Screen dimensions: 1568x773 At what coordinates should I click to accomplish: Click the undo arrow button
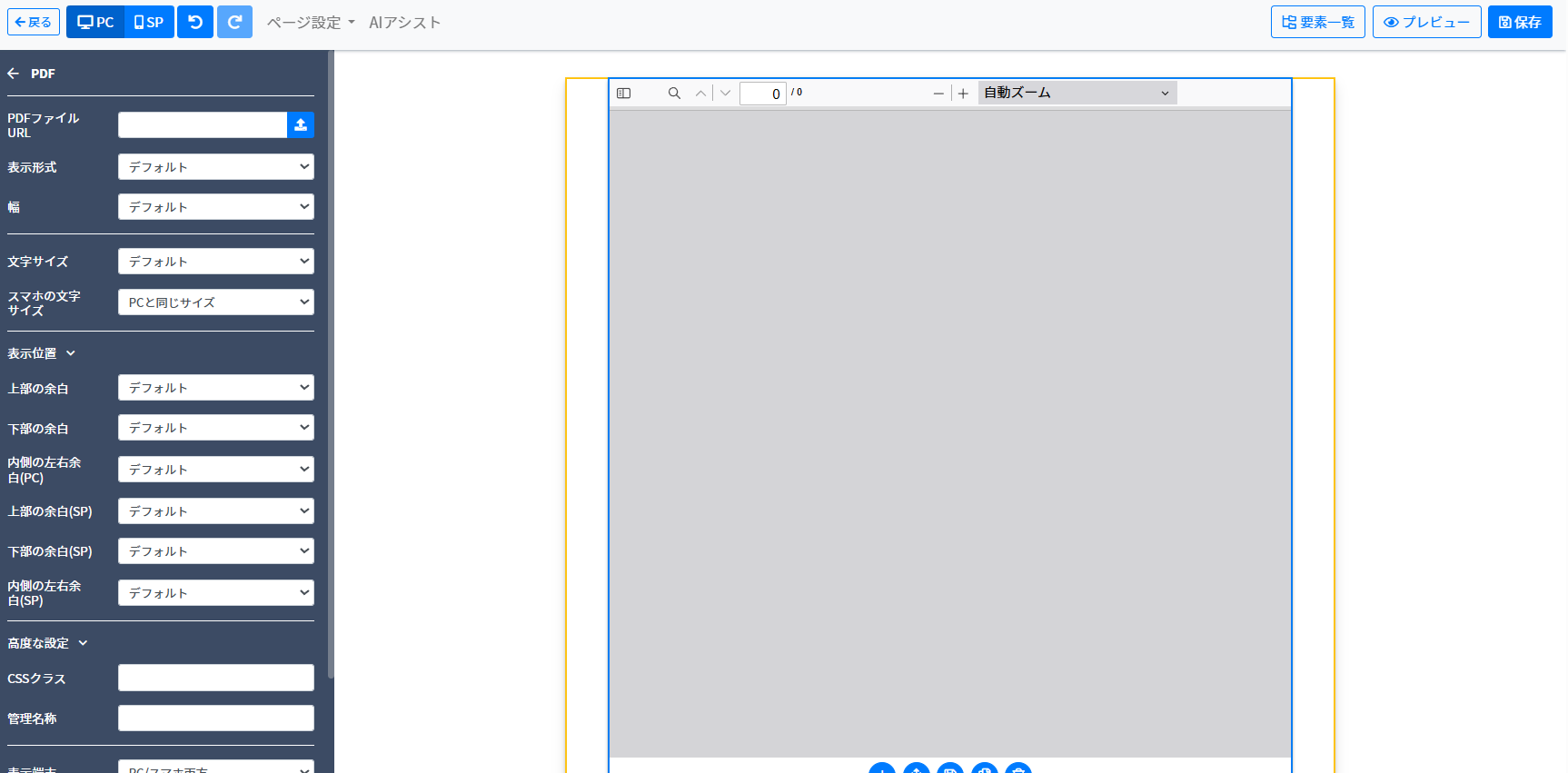pyautogui.click(x=195, y=22)
